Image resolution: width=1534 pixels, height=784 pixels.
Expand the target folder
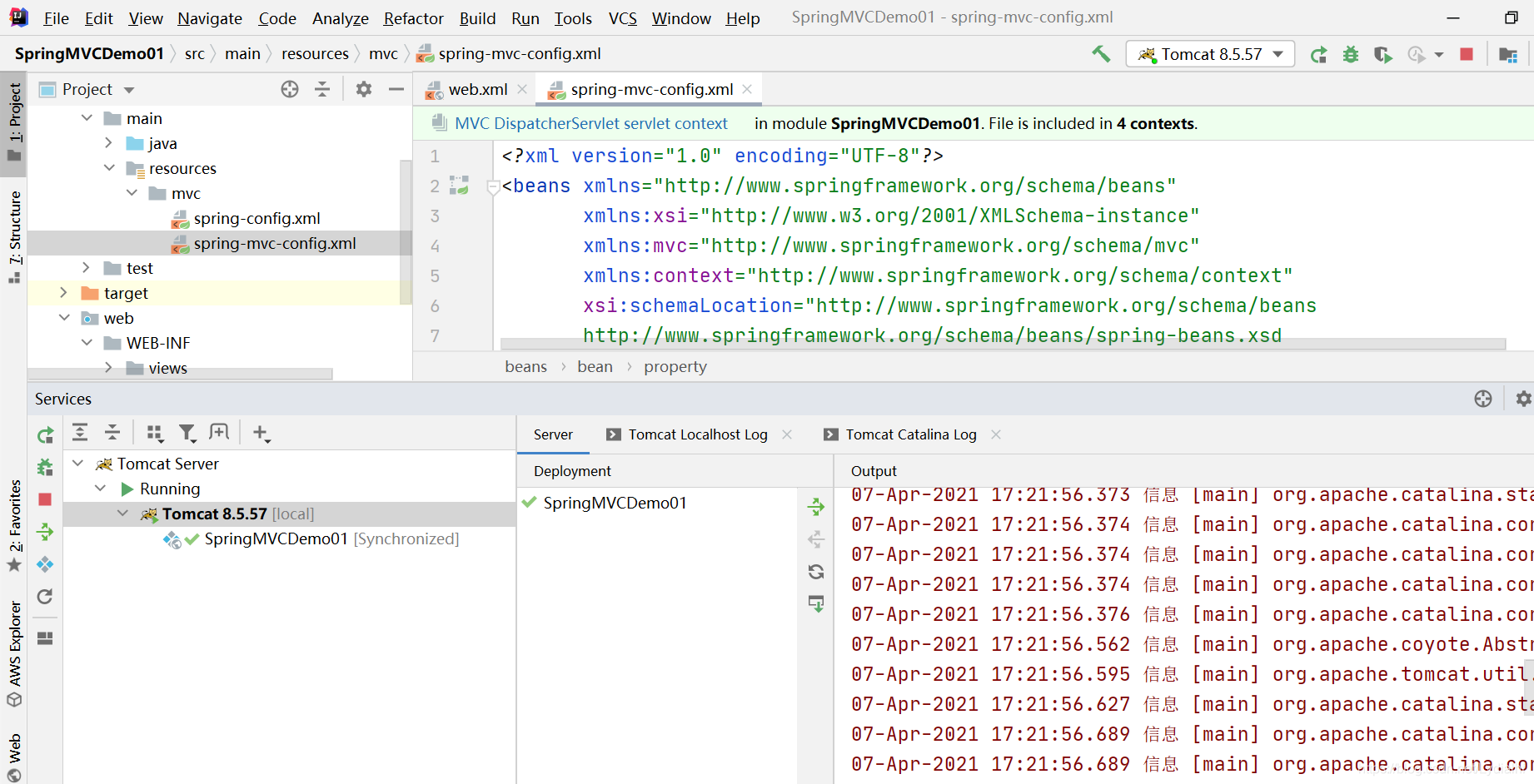tap(63, 293)
